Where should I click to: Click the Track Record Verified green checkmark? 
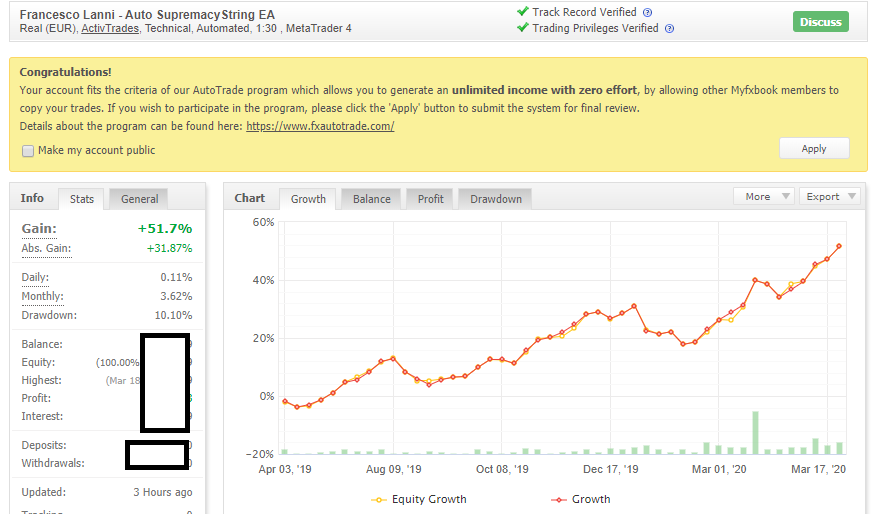click(523, 11)
